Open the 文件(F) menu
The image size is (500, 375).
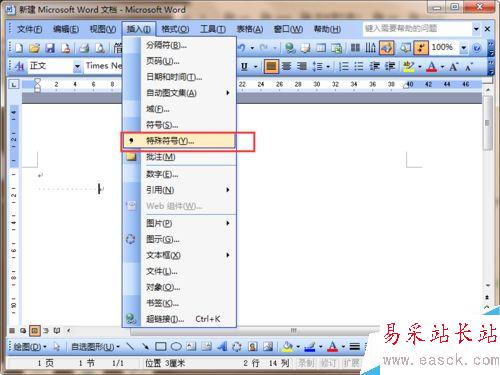pyautogui.click(x=29, y=29)
